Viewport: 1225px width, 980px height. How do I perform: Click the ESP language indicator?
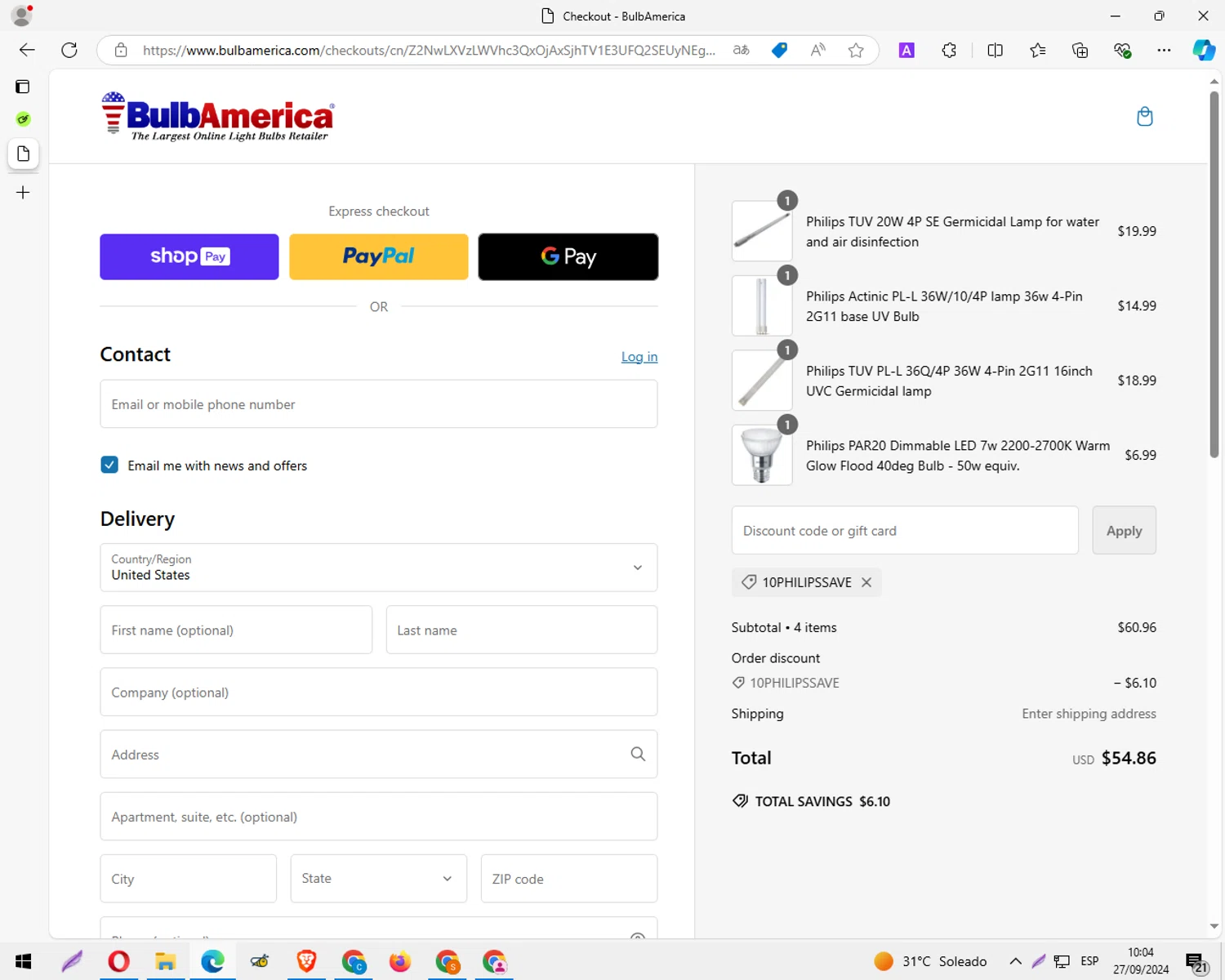tap(1089, 961)
